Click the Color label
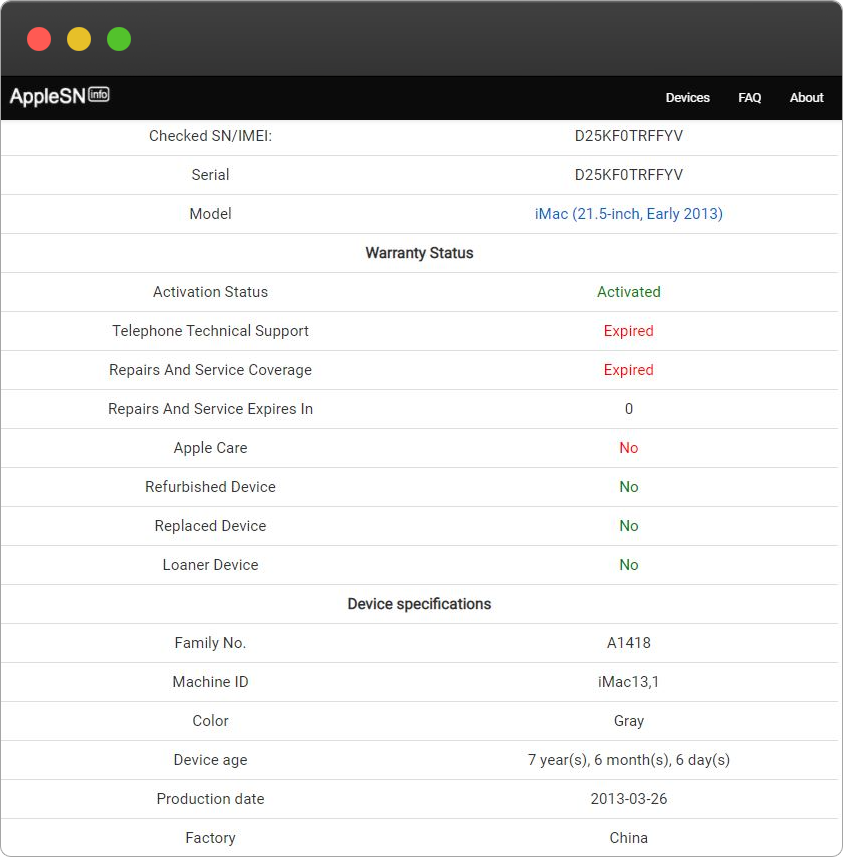 click(x=210, y=721)
